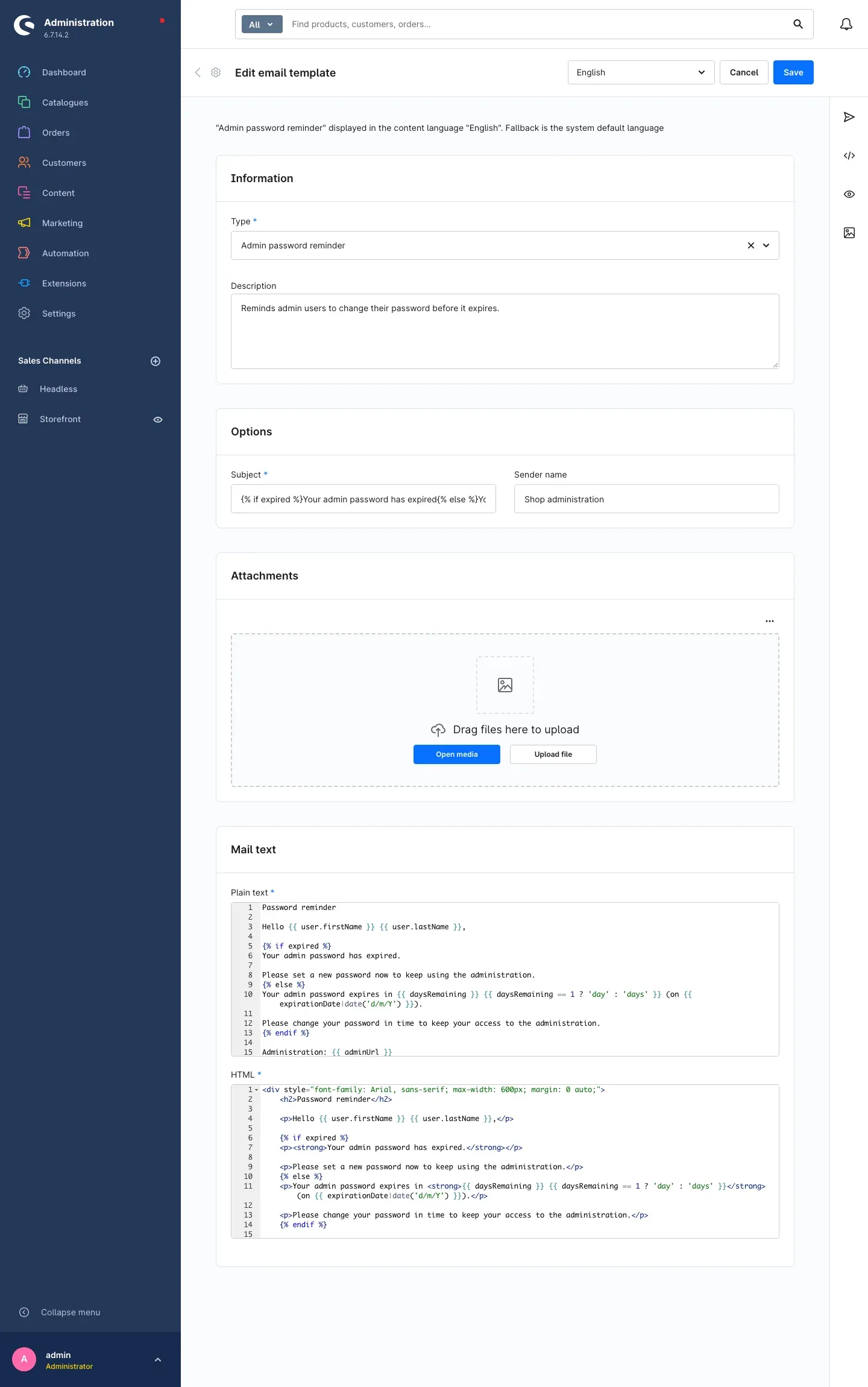
Task: Show the mail preview eye icon
Action: click(x=849, y=194)
